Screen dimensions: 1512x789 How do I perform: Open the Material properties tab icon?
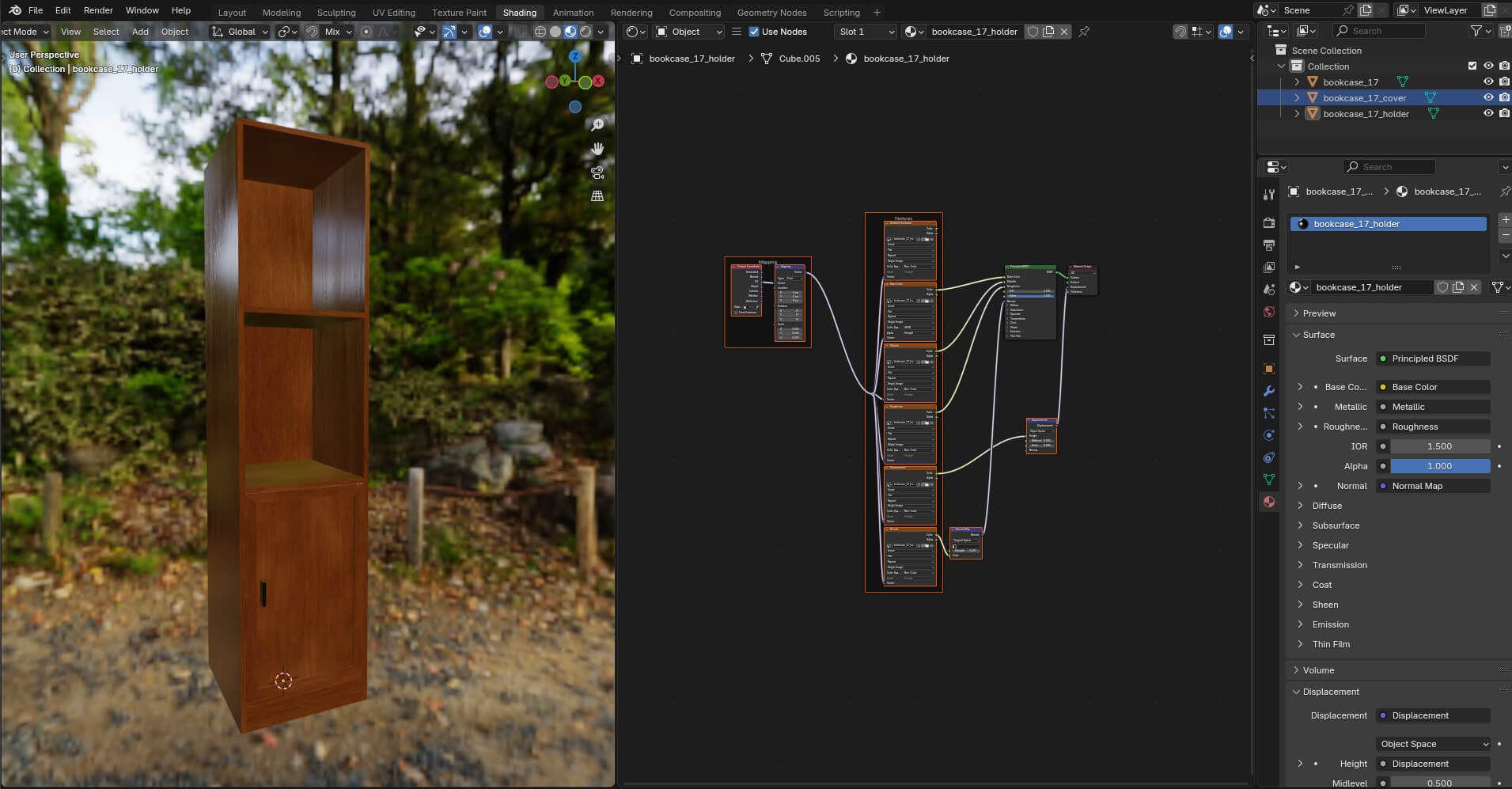(x=1269, y=502)
